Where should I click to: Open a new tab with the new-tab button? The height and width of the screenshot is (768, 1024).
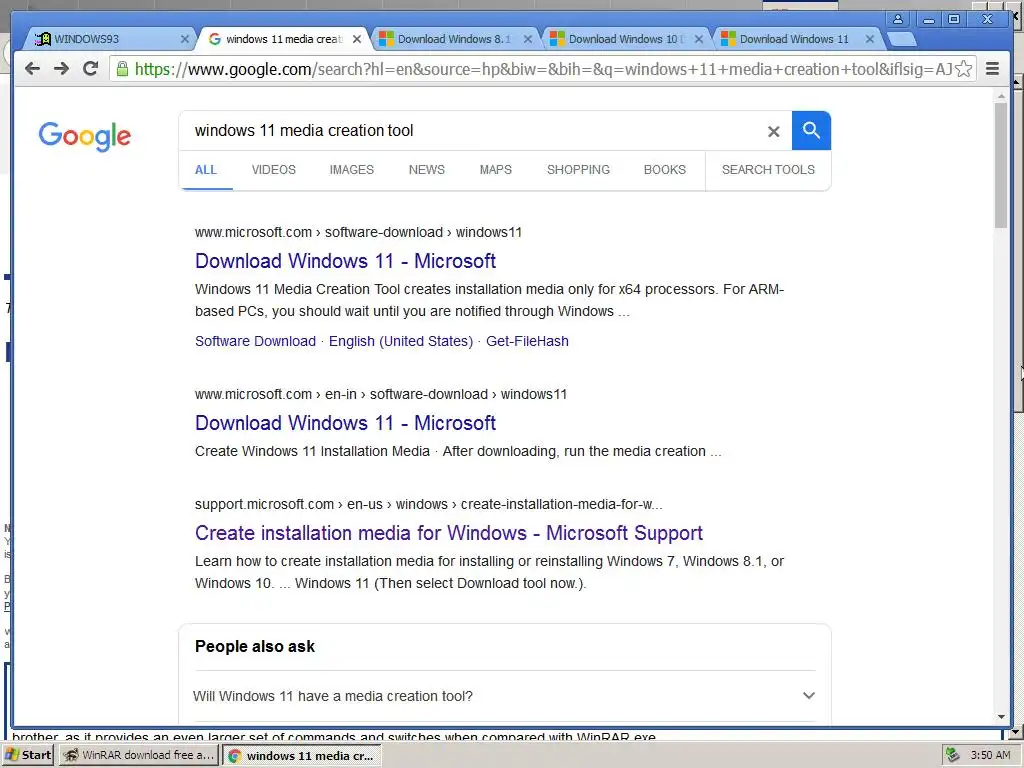click(x=903, y=39)
